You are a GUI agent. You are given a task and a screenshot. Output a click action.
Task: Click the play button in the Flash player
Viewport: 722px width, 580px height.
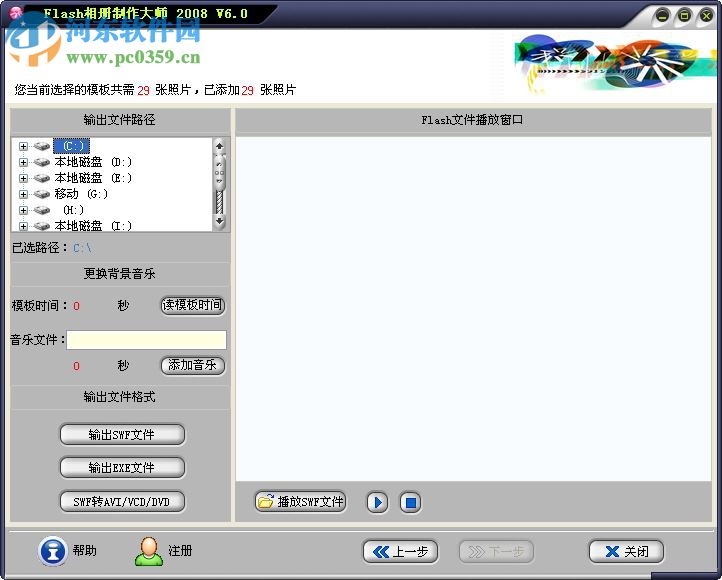click(377, 502)
